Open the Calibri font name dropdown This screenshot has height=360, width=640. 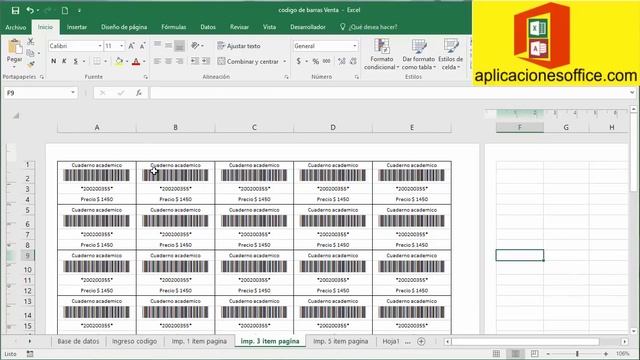click(x=100, y=46)
